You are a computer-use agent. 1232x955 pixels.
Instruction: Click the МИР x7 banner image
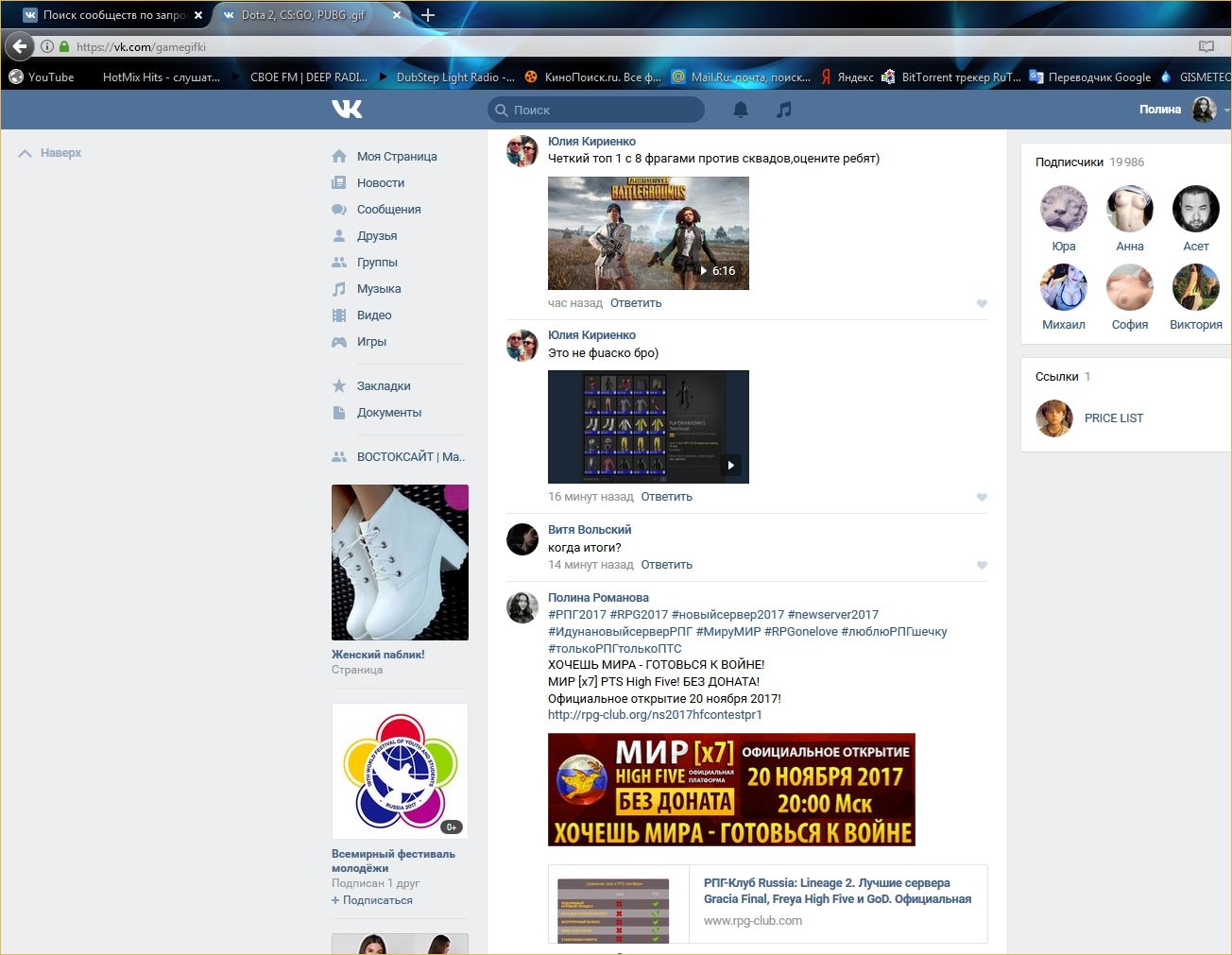[731, 790]
